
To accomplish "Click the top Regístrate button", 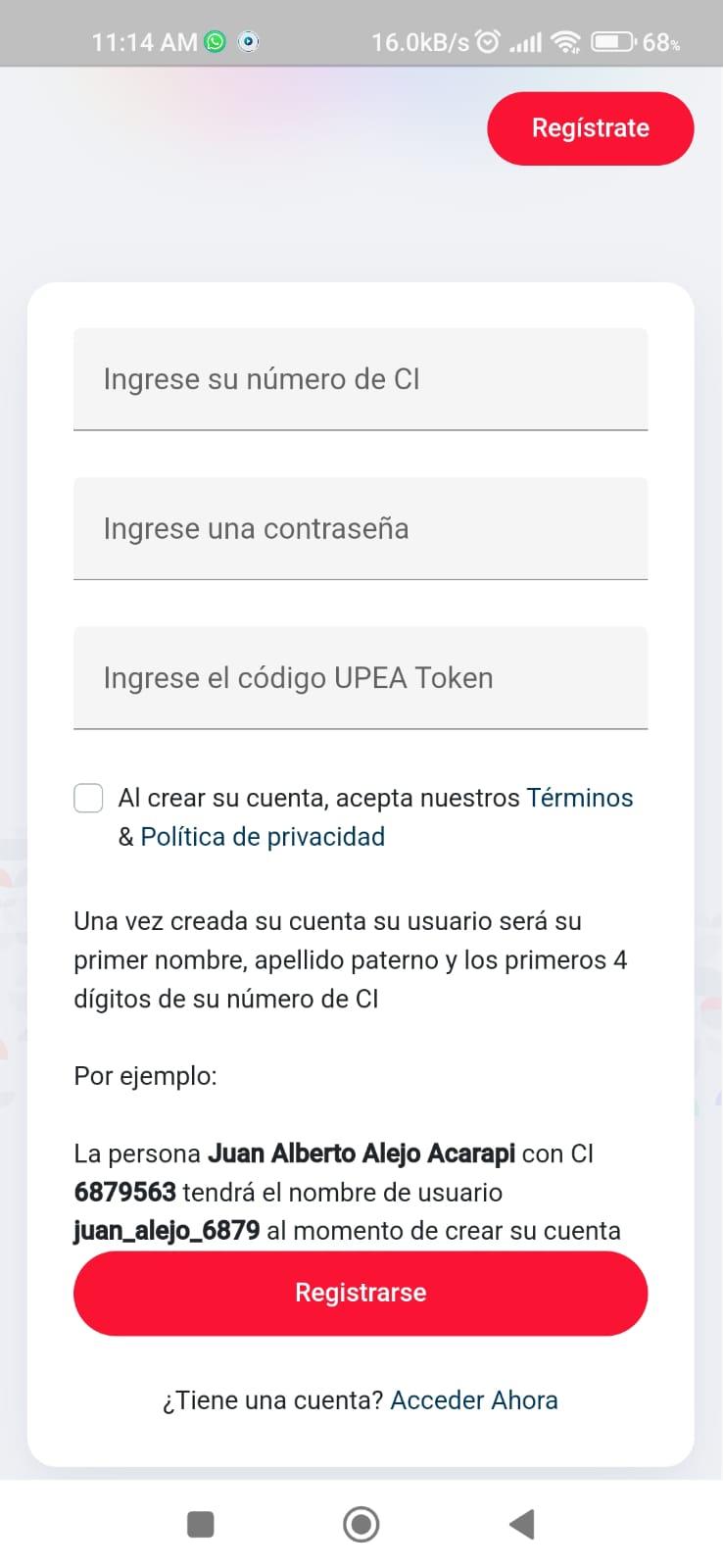I will point(590,128).
